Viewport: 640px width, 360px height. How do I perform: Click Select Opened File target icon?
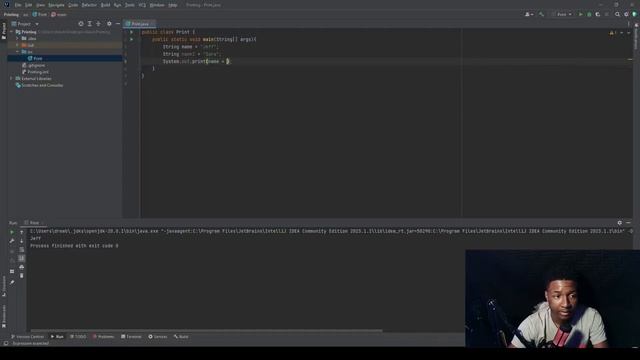coord(81,24)
